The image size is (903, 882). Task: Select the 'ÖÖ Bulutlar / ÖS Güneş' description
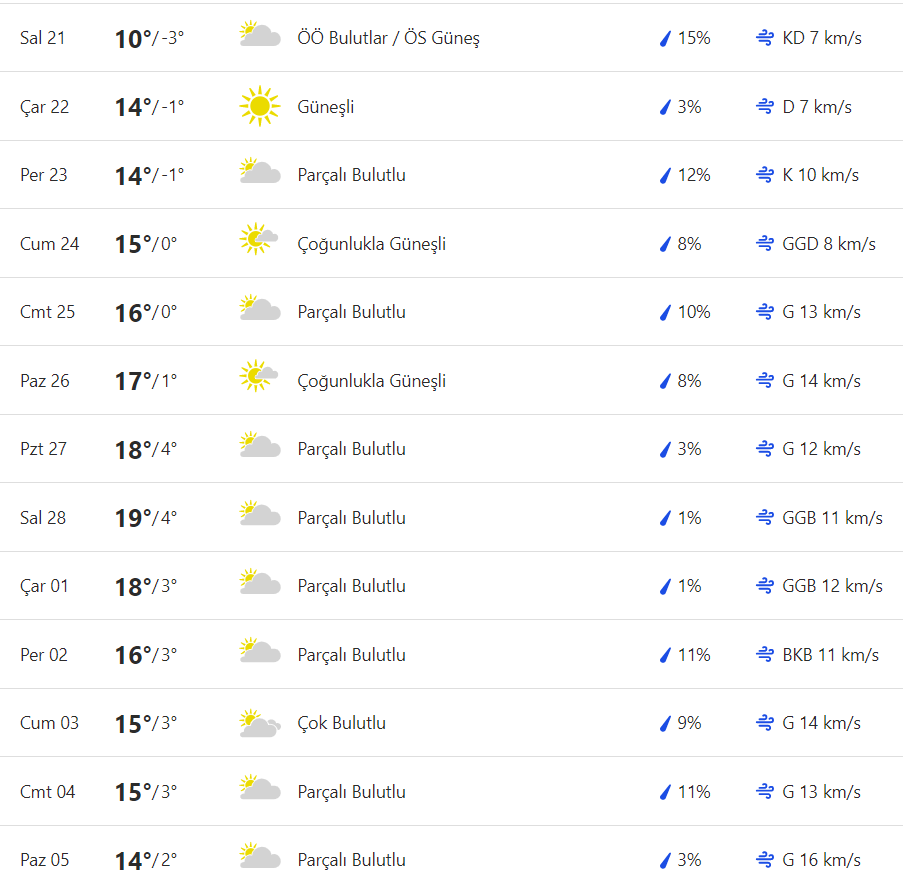388,38
